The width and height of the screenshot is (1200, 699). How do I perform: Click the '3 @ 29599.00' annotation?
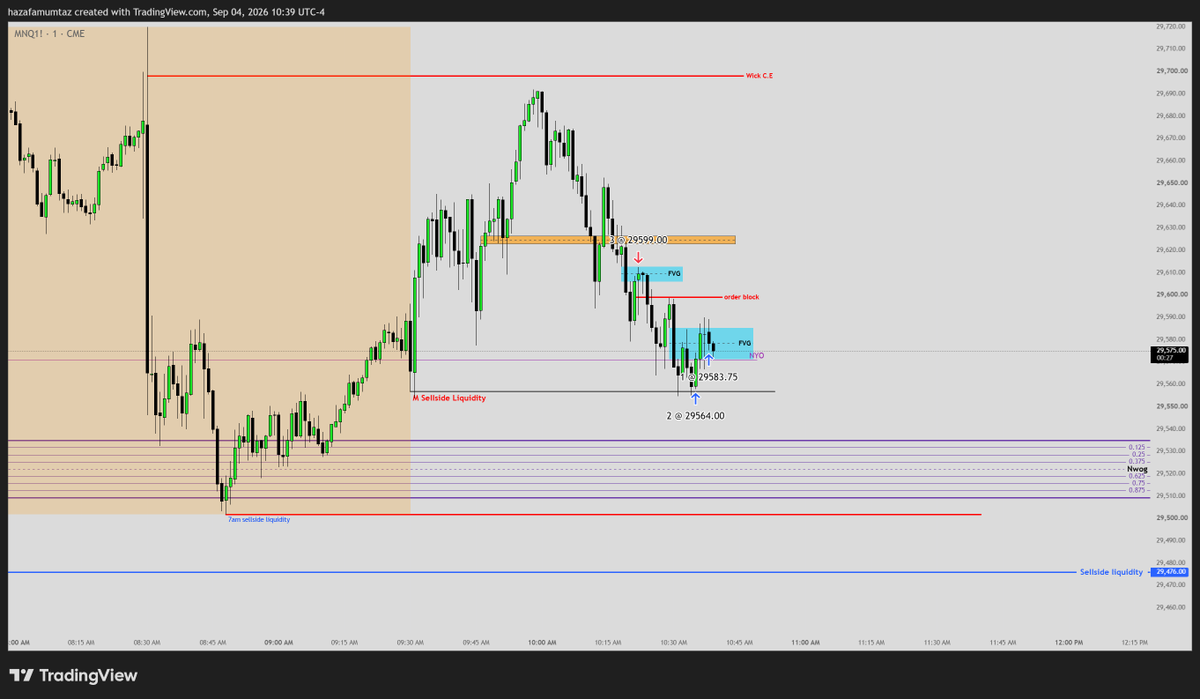coord(638,240)
